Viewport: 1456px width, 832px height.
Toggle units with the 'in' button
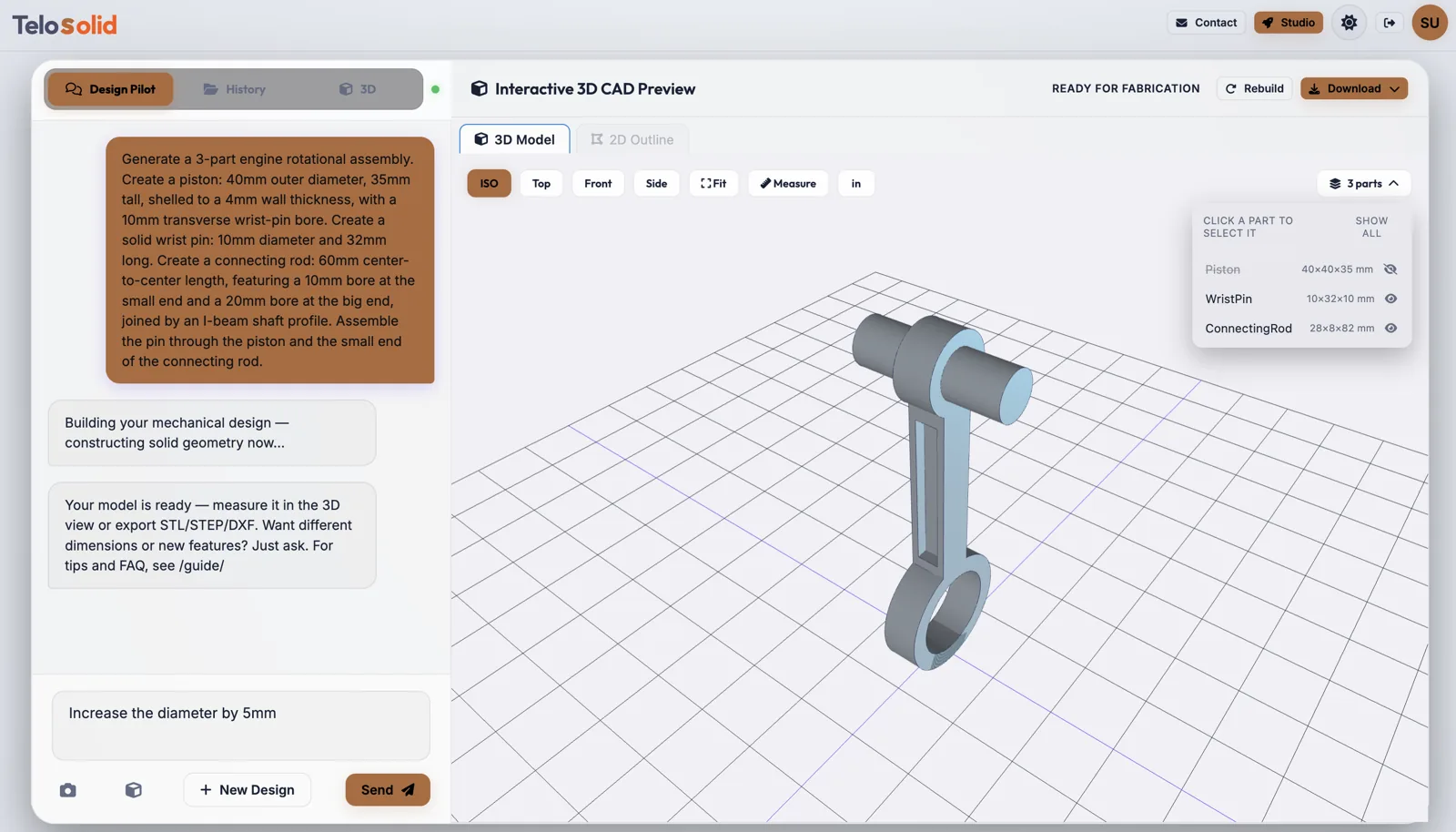click(856, 183)
